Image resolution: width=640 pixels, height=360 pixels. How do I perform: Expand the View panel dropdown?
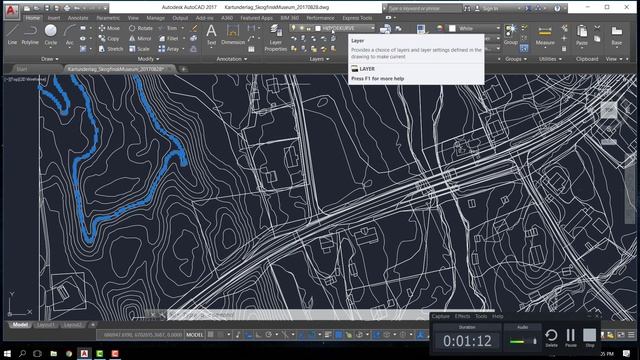[x=614, y=59]
